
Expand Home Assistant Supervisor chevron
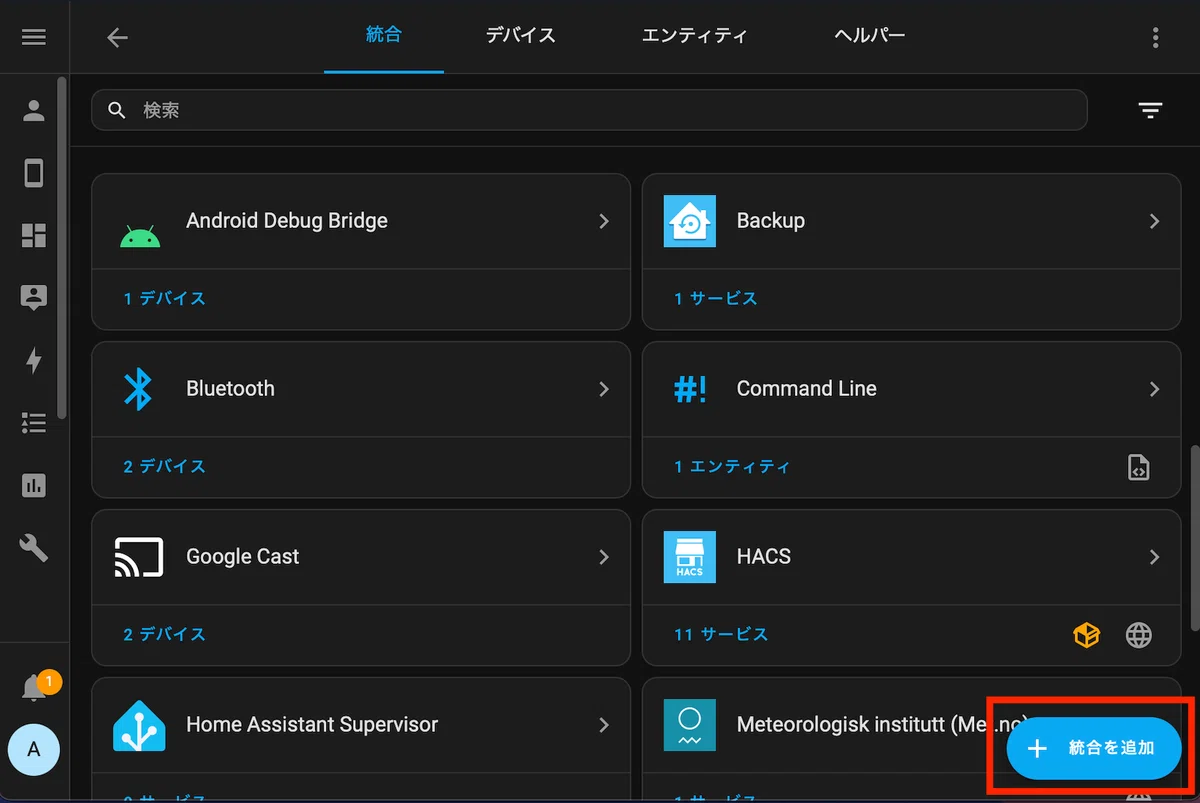pyautogui.click(x=604, y=725)
